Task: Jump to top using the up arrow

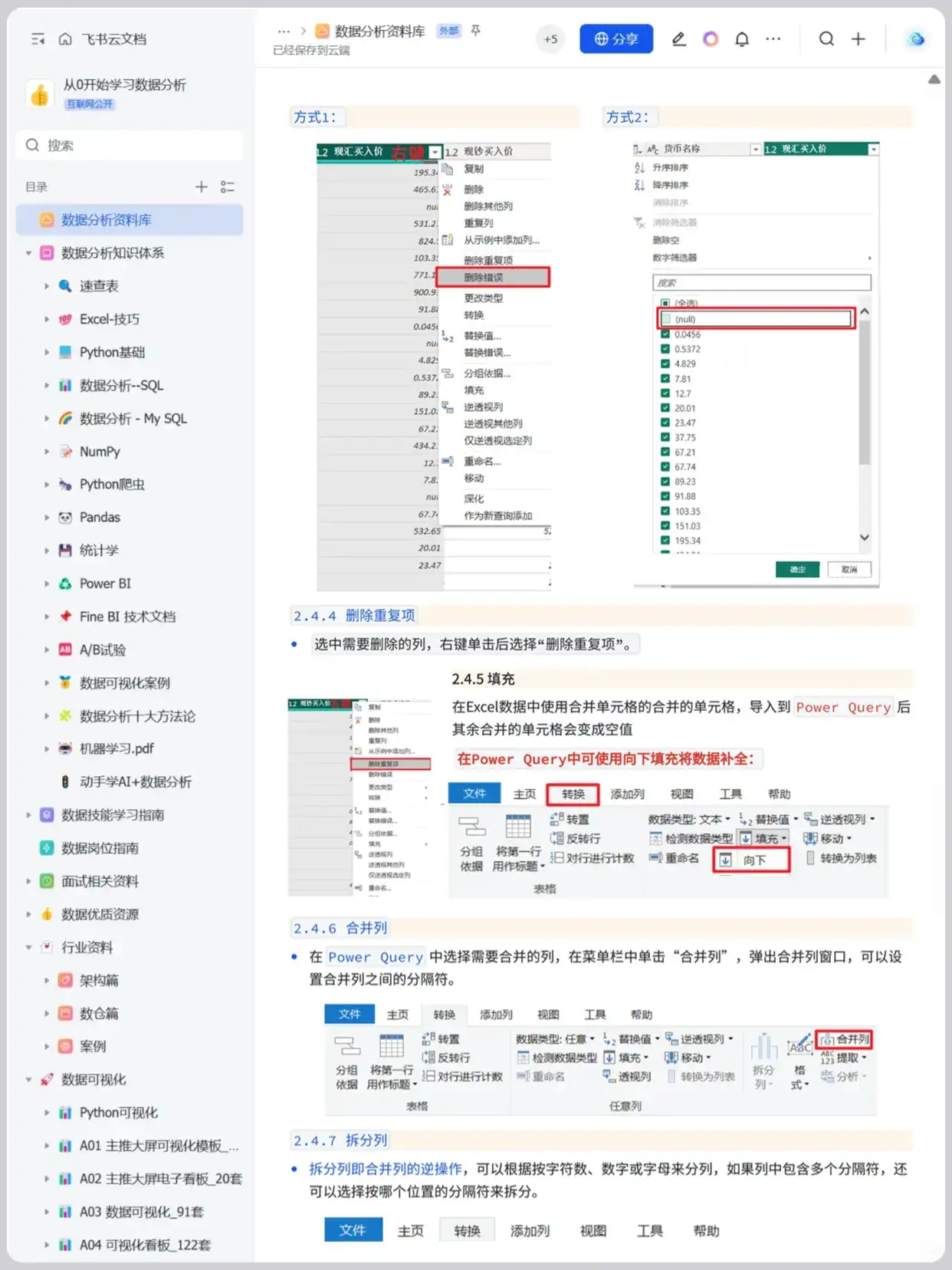Action: (x=934, y=79)
